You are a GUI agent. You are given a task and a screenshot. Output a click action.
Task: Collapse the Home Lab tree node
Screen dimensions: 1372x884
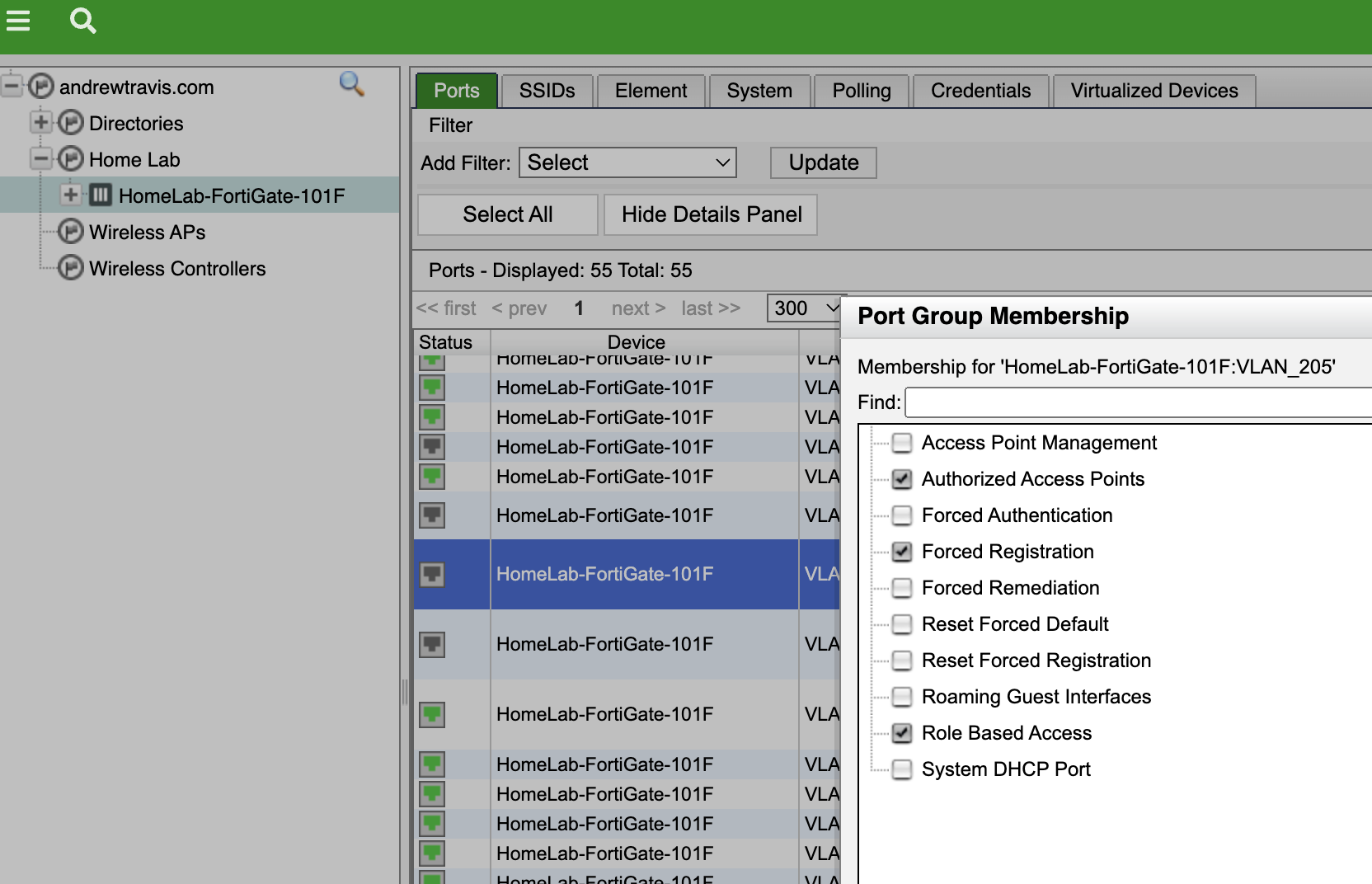41,158
